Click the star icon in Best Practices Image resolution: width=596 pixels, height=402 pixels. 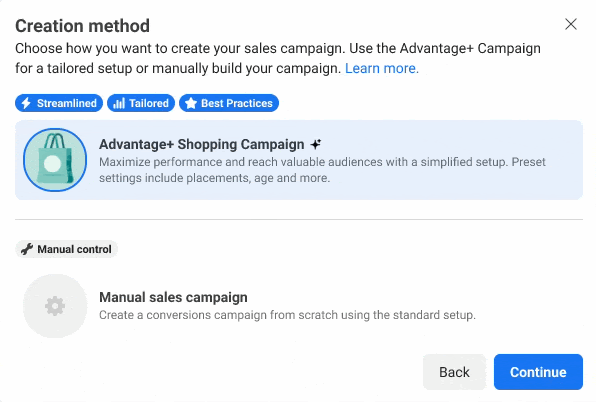tap(191, 103)
